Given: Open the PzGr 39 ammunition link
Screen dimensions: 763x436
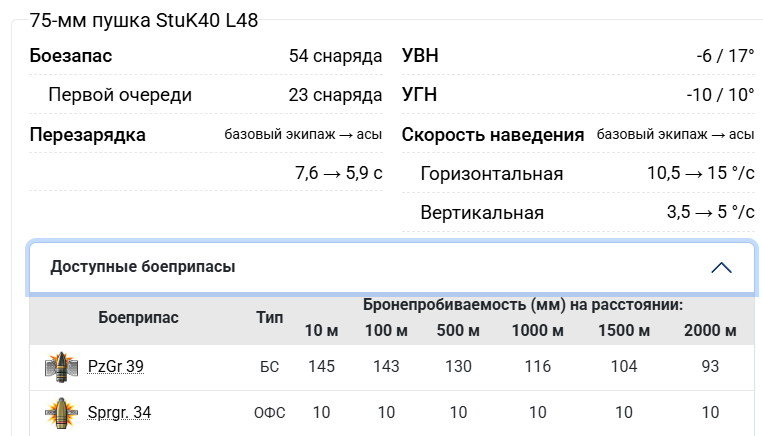Looking at the screenshot, I should pos(115,367).
